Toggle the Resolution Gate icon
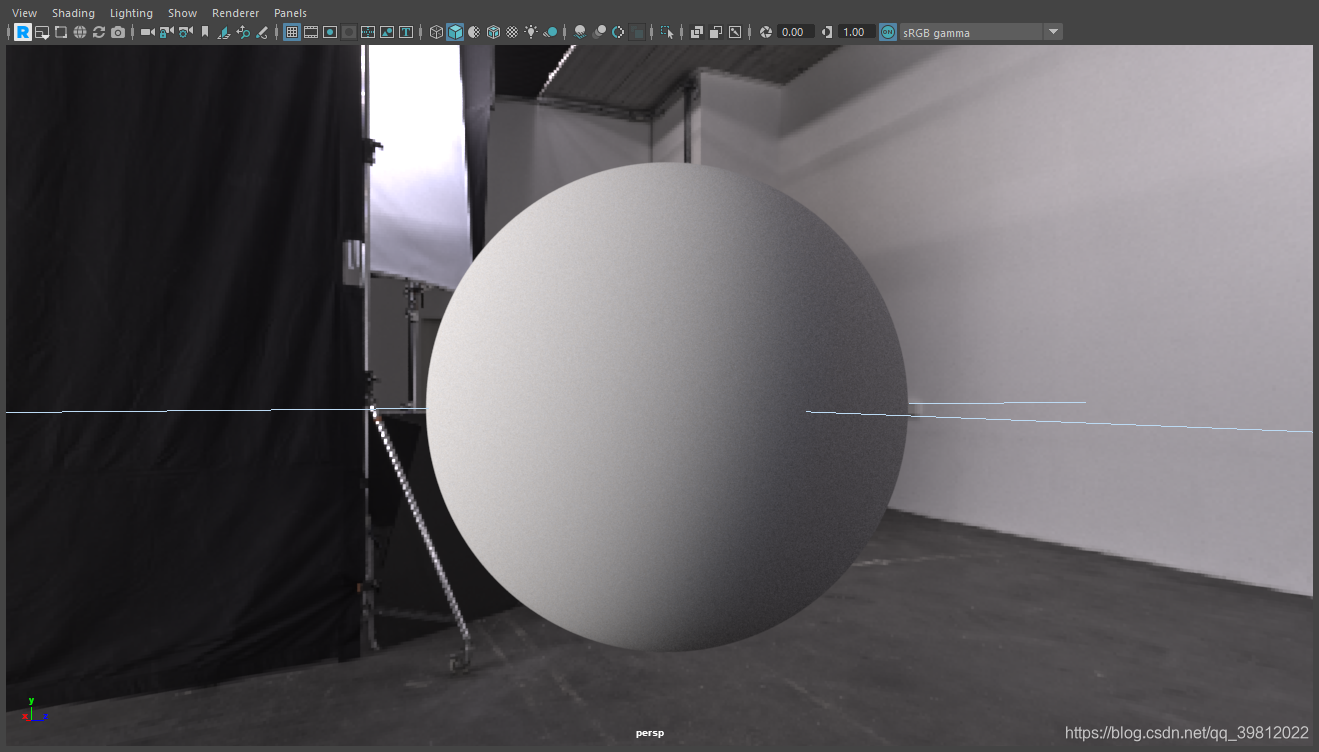This screenshot has width=1319, height=752. 330,32
